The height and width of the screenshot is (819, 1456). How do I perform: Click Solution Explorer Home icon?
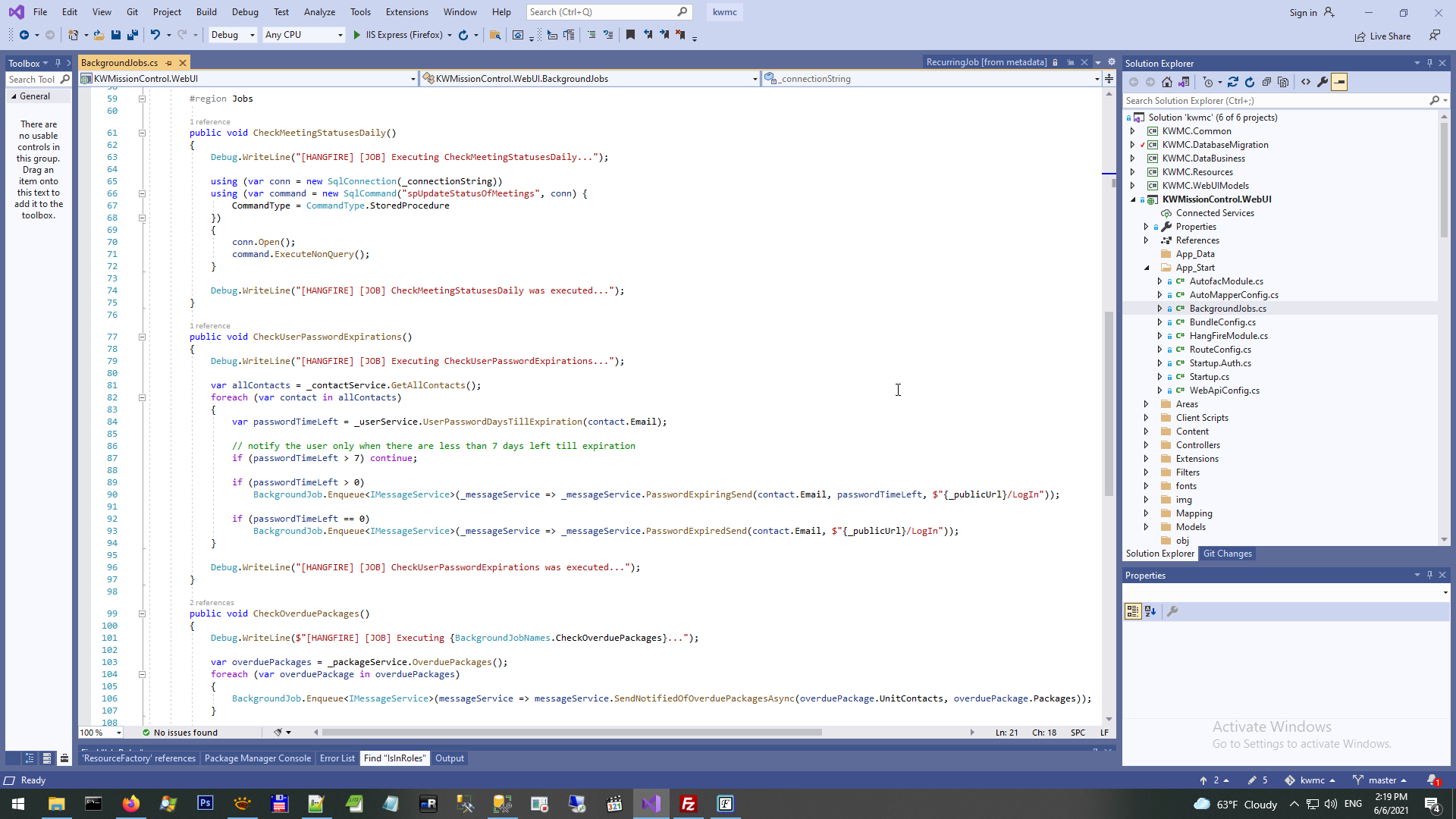pos(1167,82)
